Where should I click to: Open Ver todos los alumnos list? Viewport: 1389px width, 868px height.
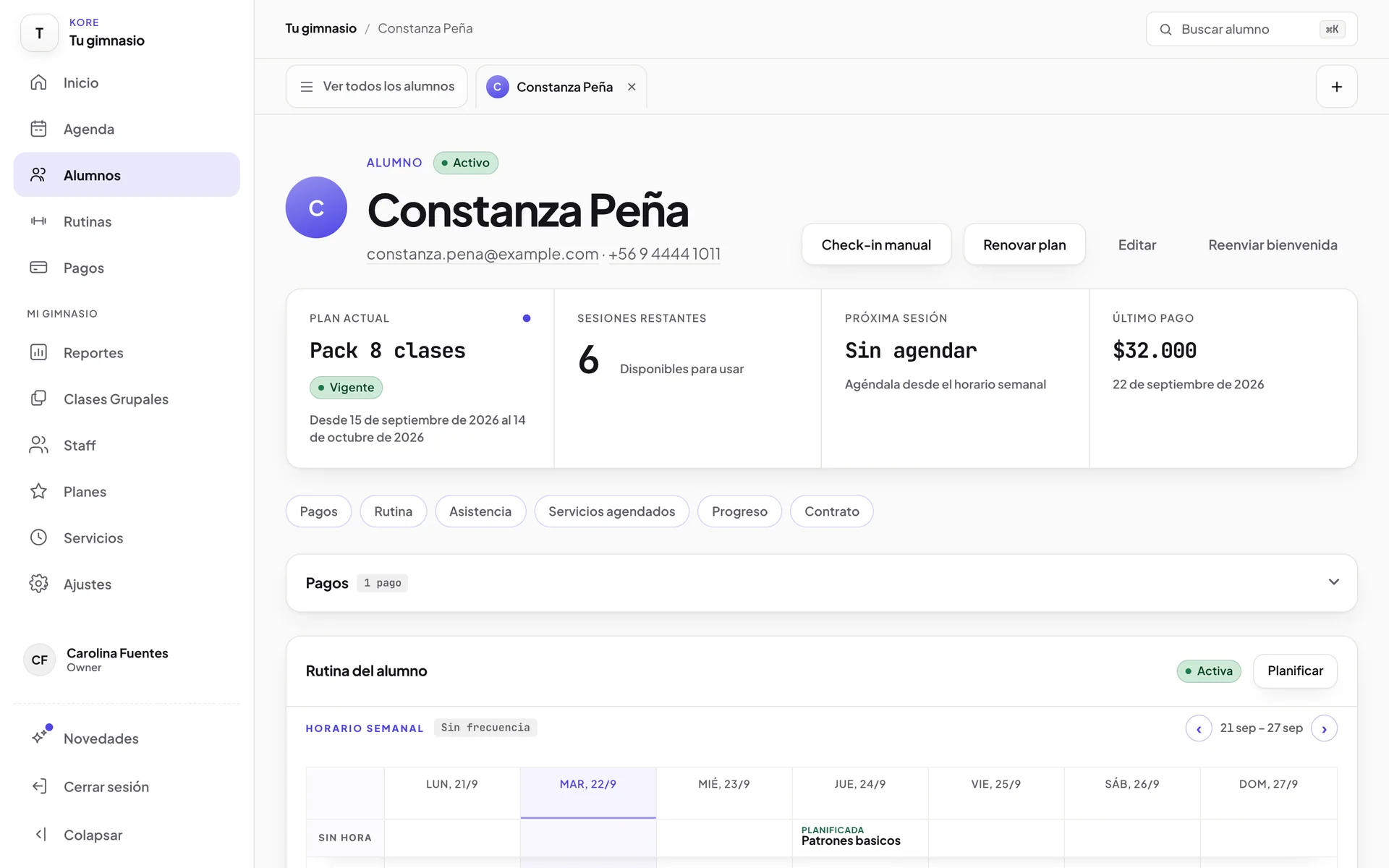tap(376, 87)
